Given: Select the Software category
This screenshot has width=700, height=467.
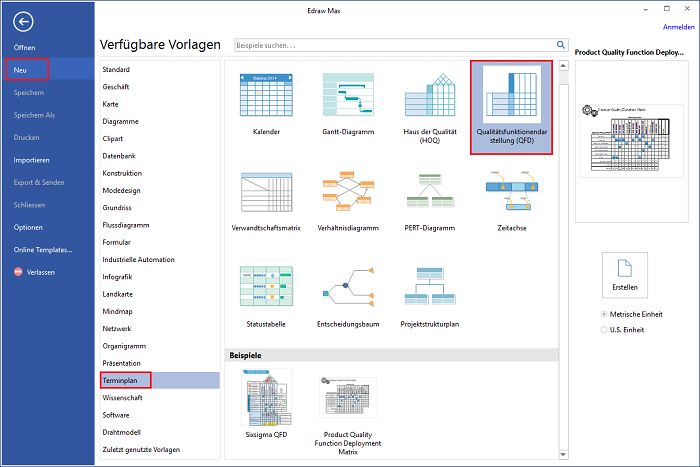Looking at the screenshot, I should pyautogui.click(x=116, y=415).
